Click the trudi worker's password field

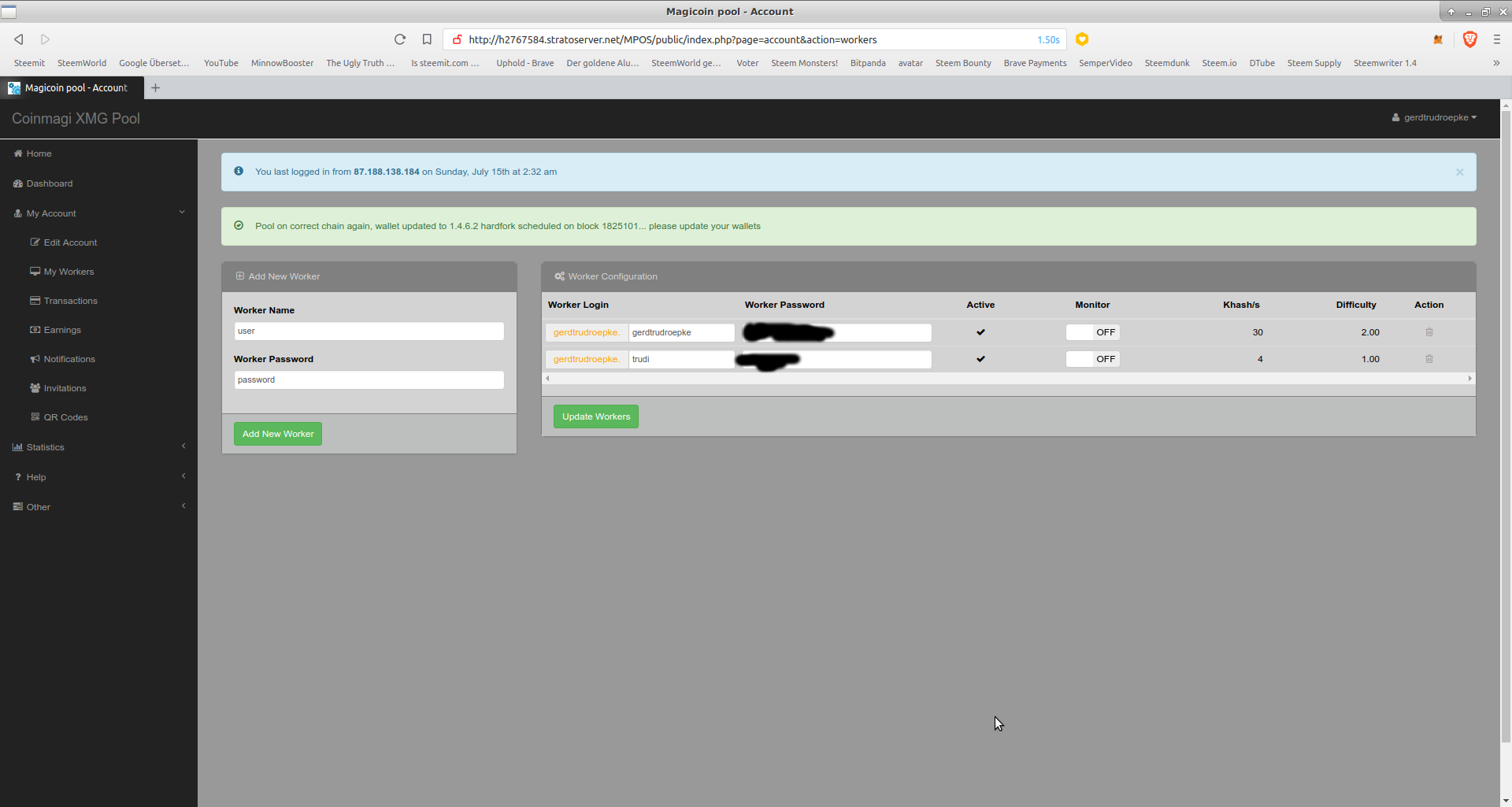(837, 359)
